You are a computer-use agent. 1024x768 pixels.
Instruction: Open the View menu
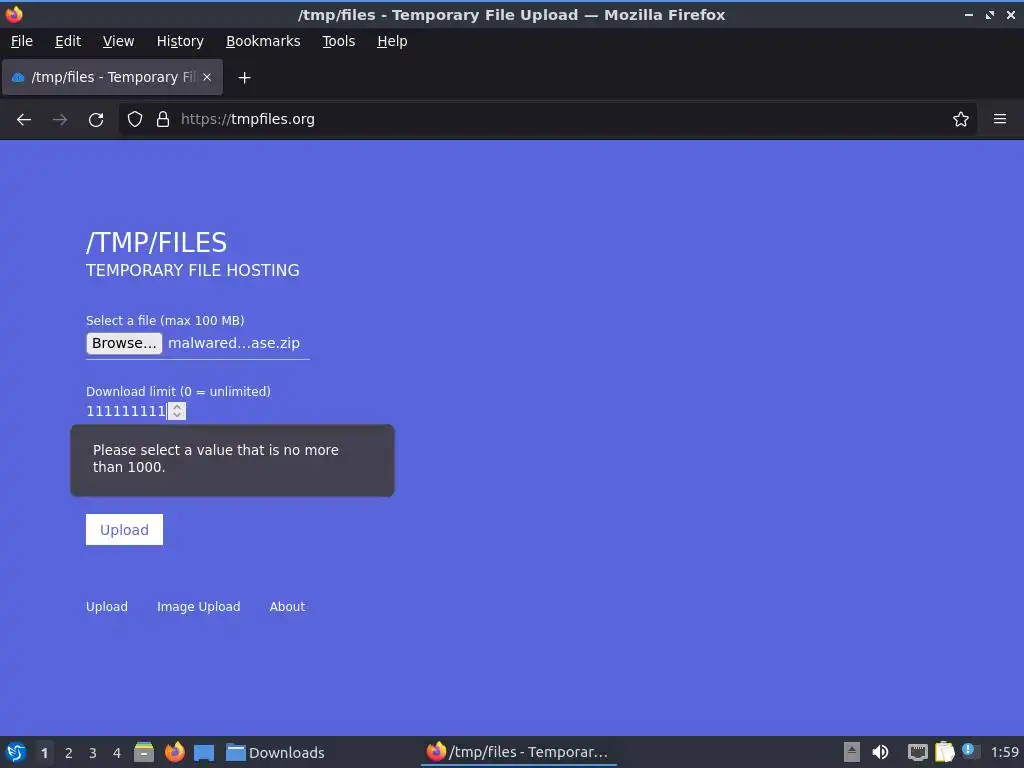118,41
